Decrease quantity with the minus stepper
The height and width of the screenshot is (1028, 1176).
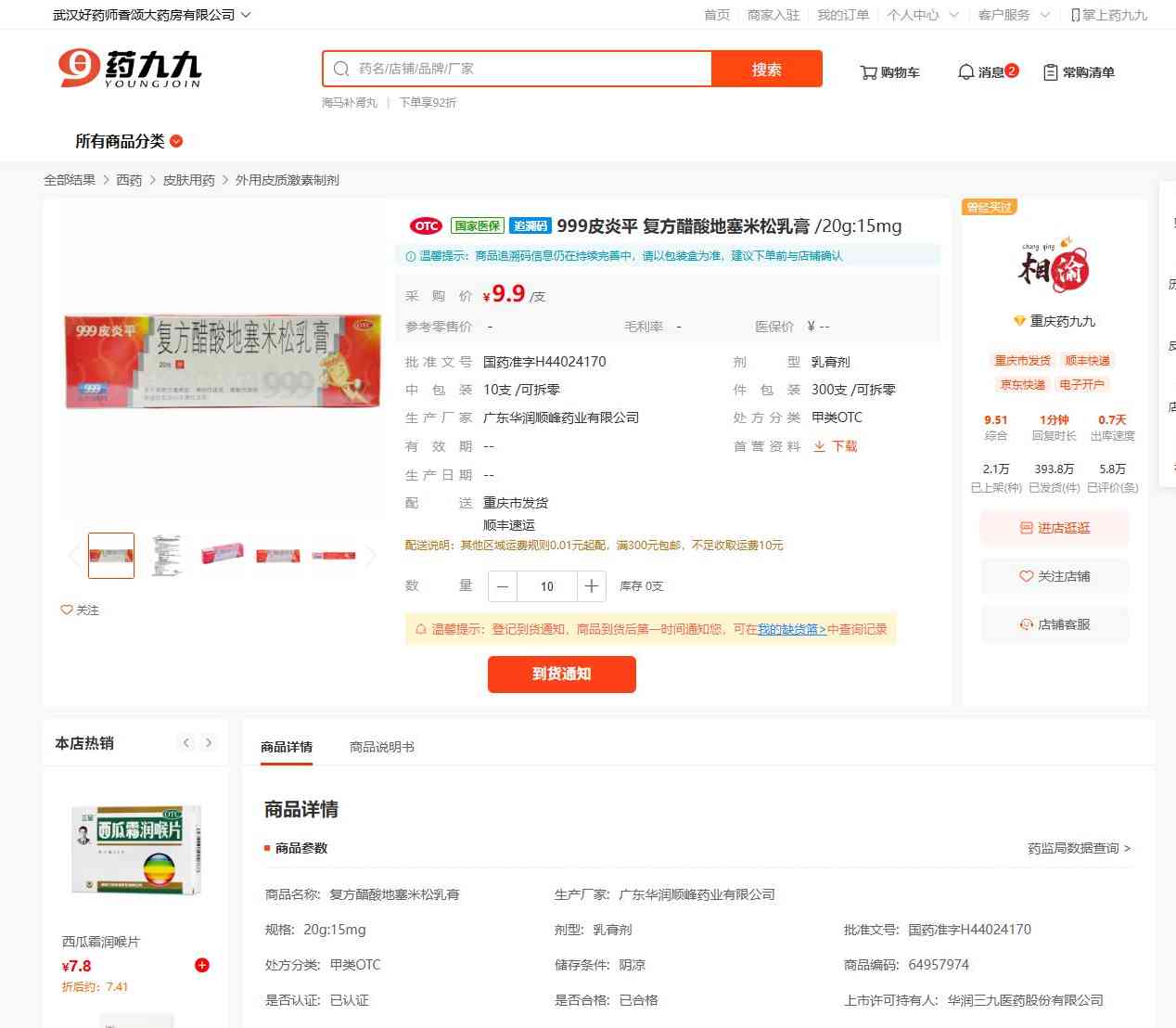[x=503, y=586]
